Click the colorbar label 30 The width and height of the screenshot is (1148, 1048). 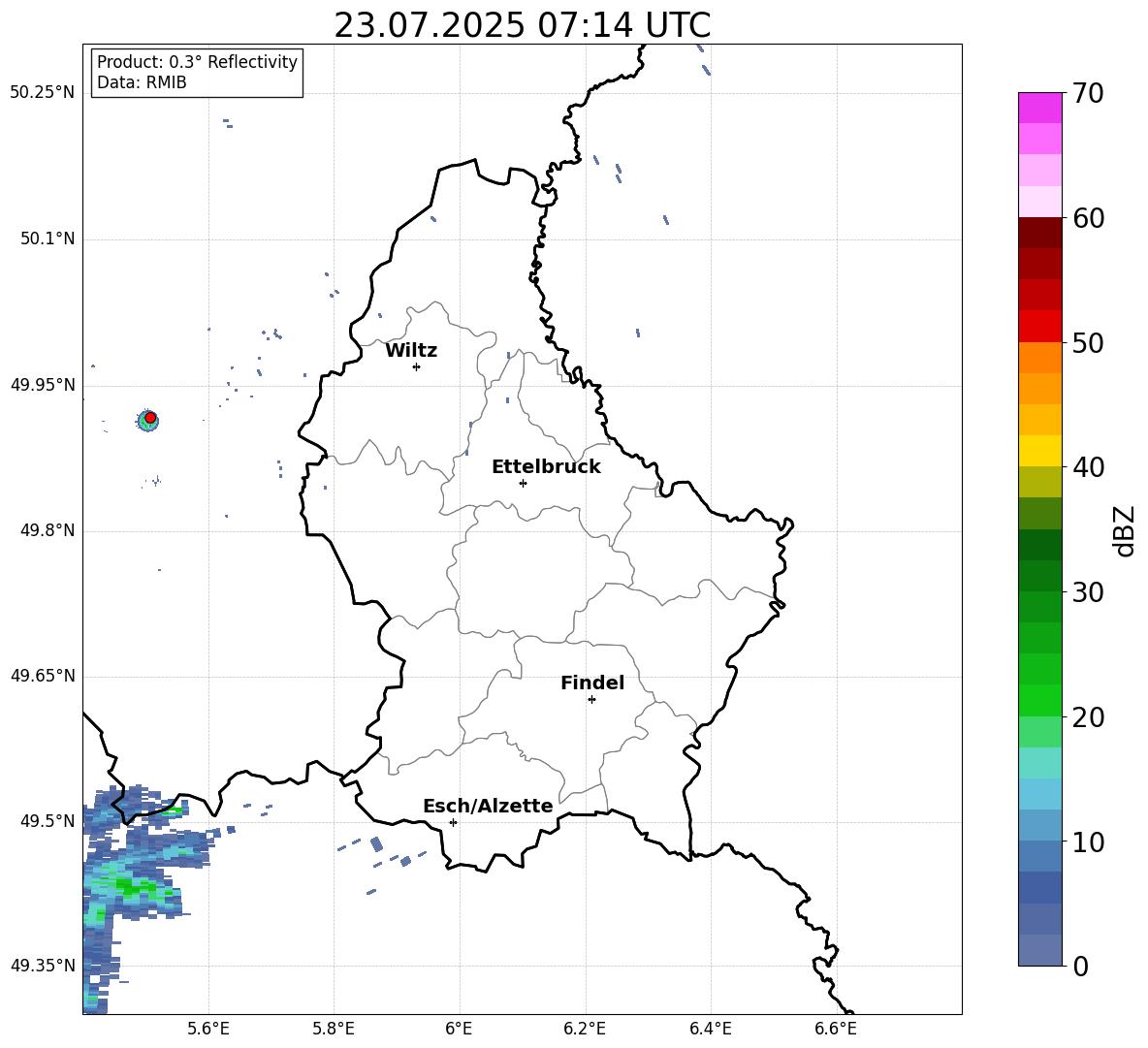pyautogui.click(x=1088, y=592)
